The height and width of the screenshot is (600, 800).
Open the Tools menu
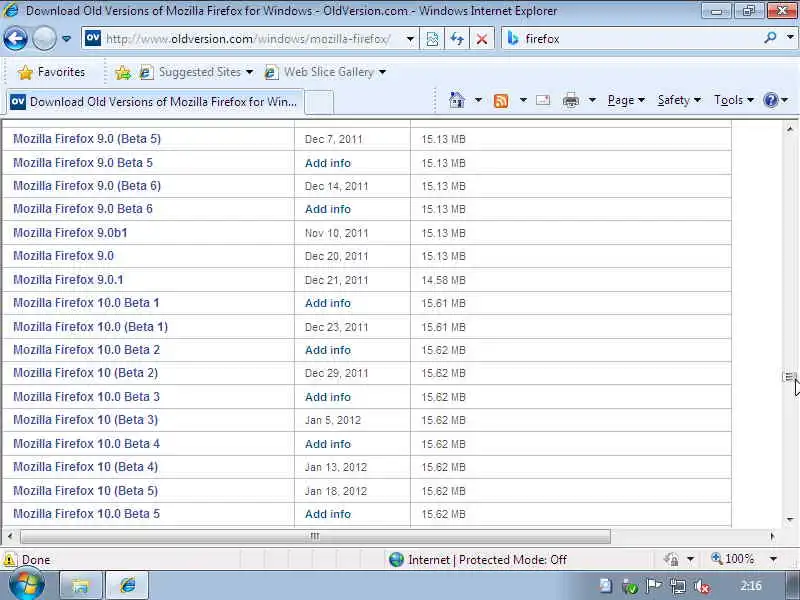tap(734, 100)
